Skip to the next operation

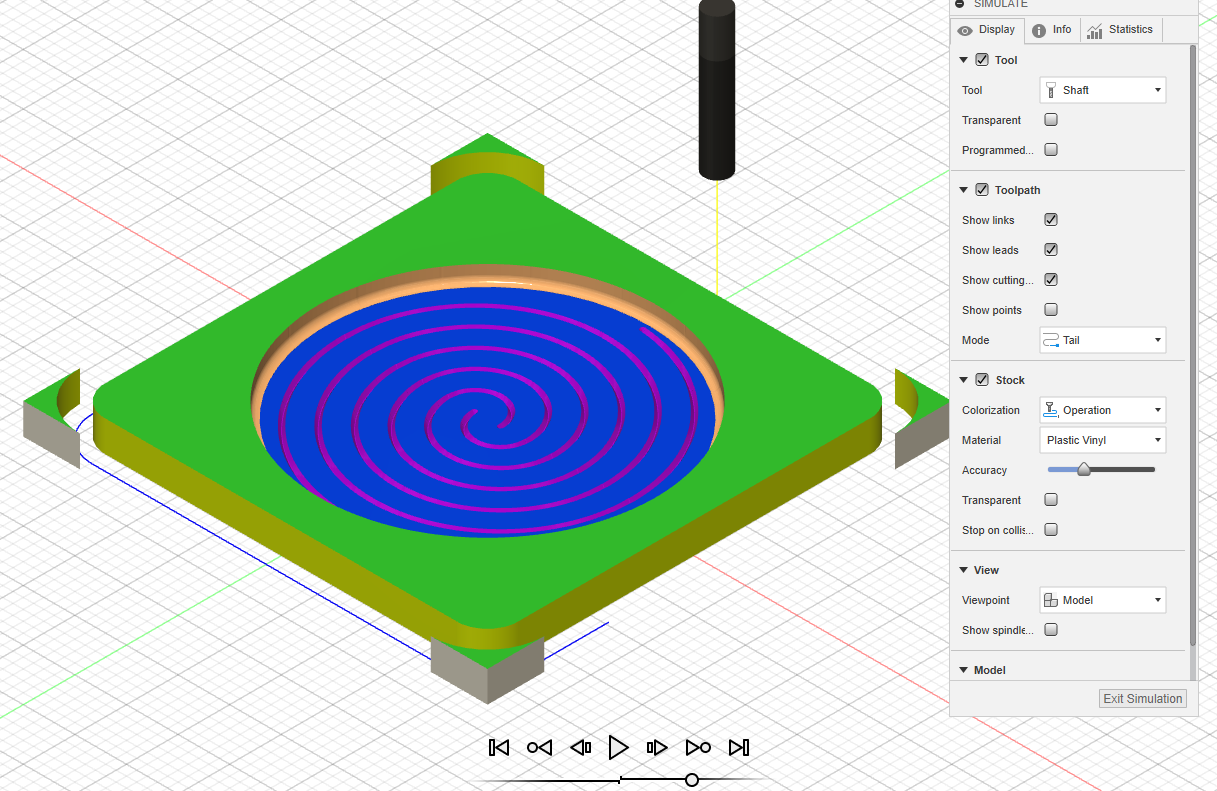[x=698, y=747]
